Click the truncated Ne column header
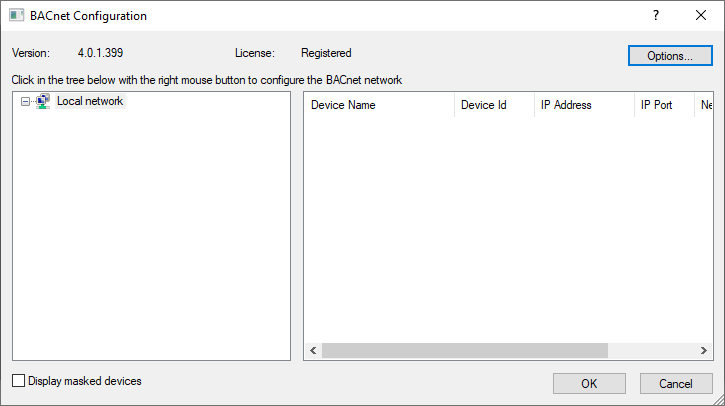This screenshot has width=725, height=406. [x=705, y=105]
